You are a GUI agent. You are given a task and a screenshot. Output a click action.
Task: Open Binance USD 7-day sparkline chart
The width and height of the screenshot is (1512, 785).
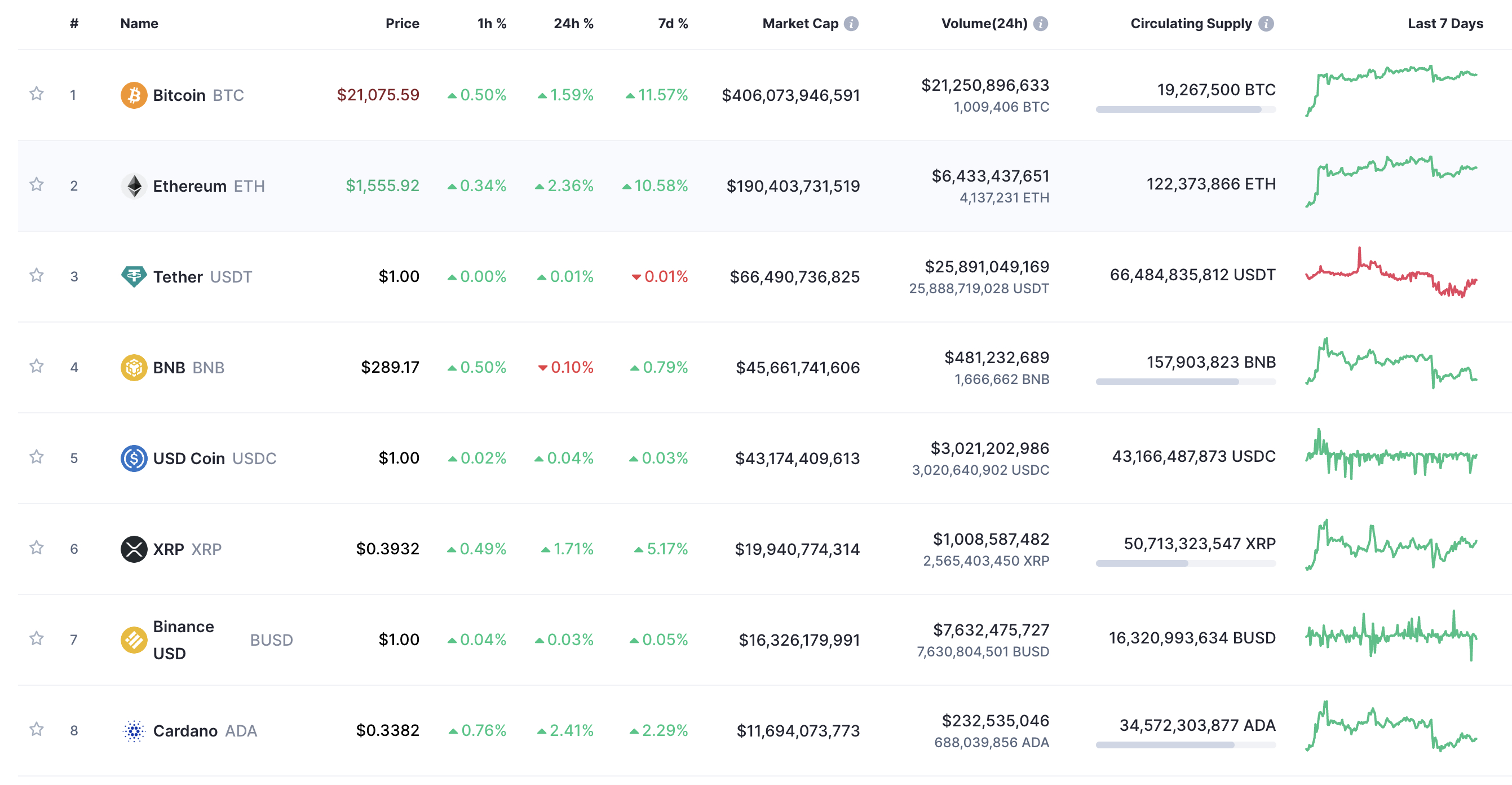(1391, 636)
